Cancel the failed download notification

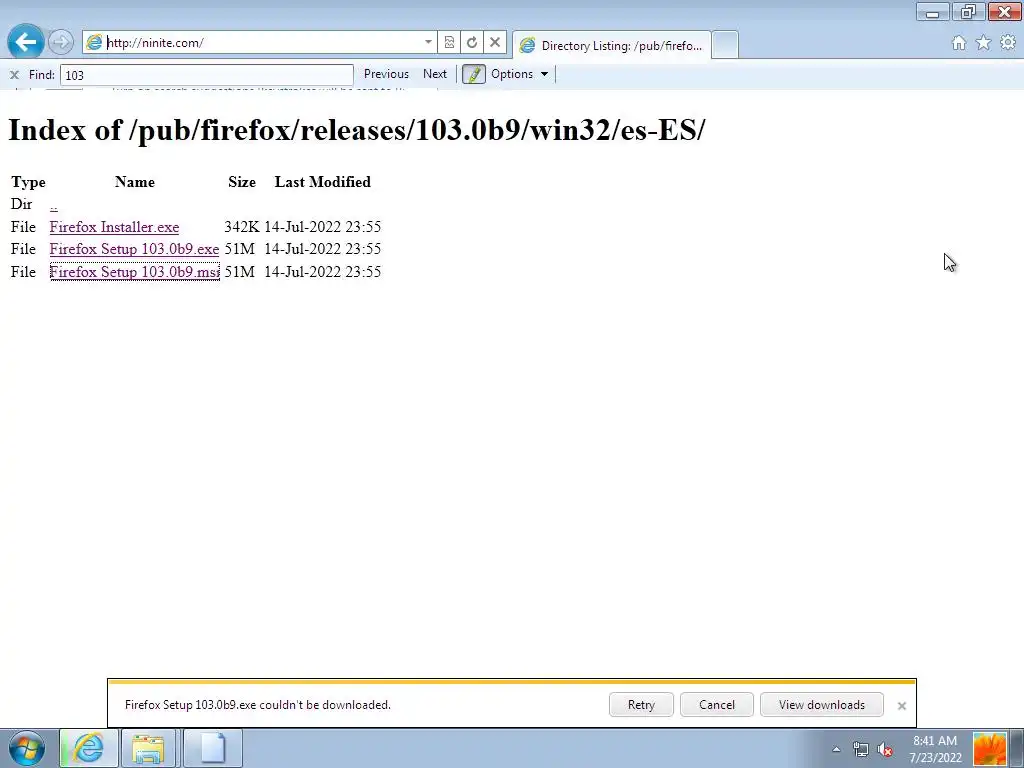click(x=716, y=705)
